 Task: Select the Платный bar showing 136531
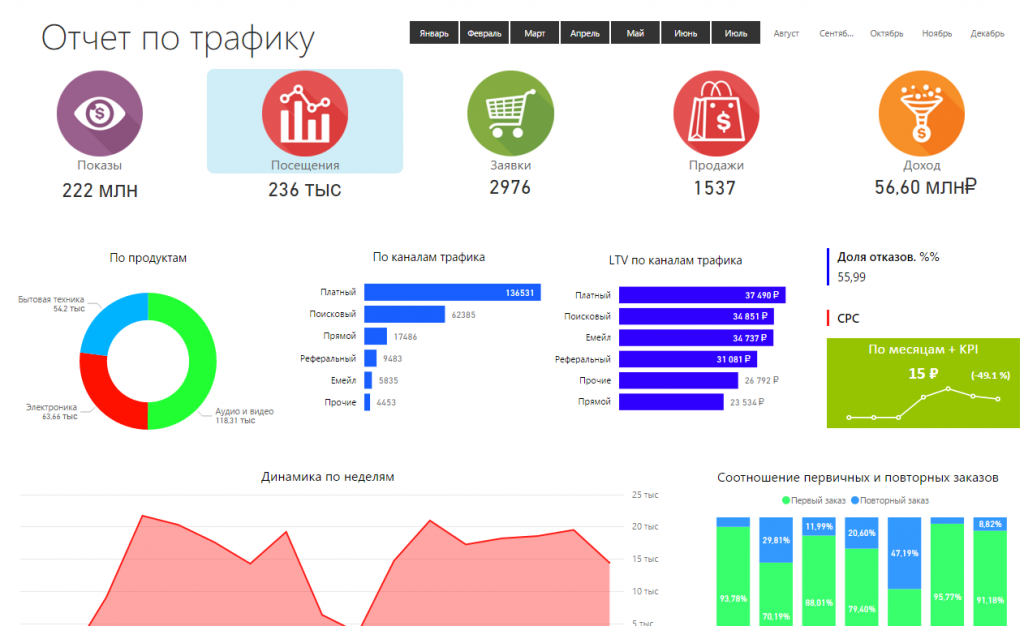coord(452,292)
